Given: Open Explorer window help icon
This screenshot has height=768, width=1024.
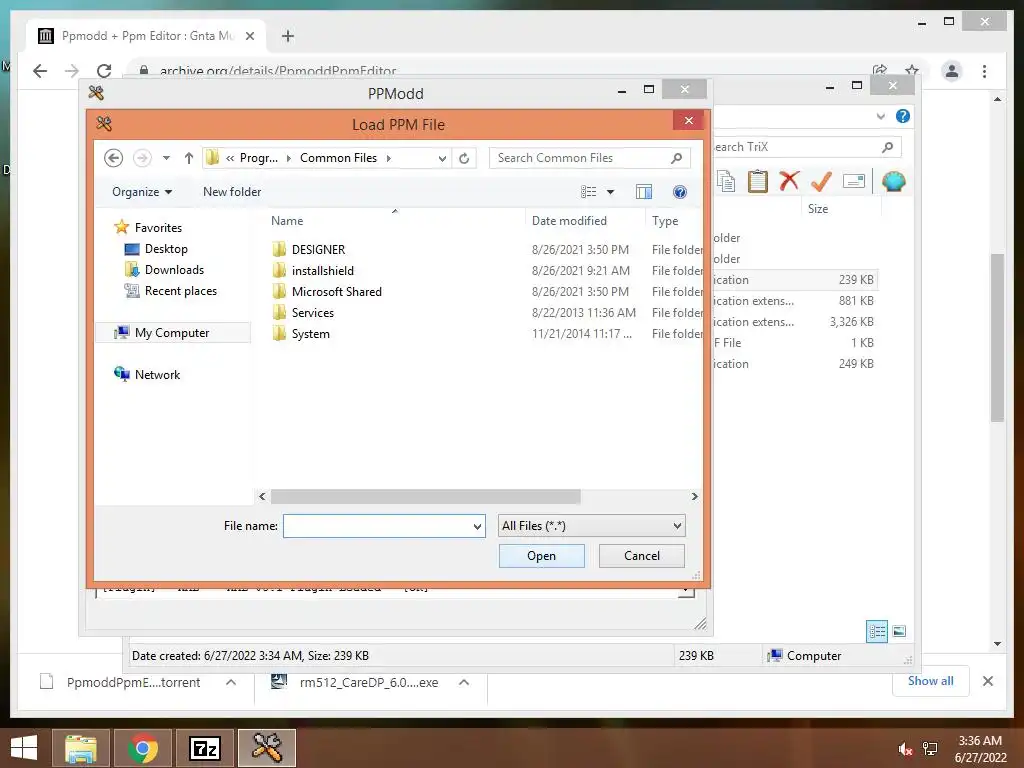Looking at the screenshot, I should coord(903,116).
